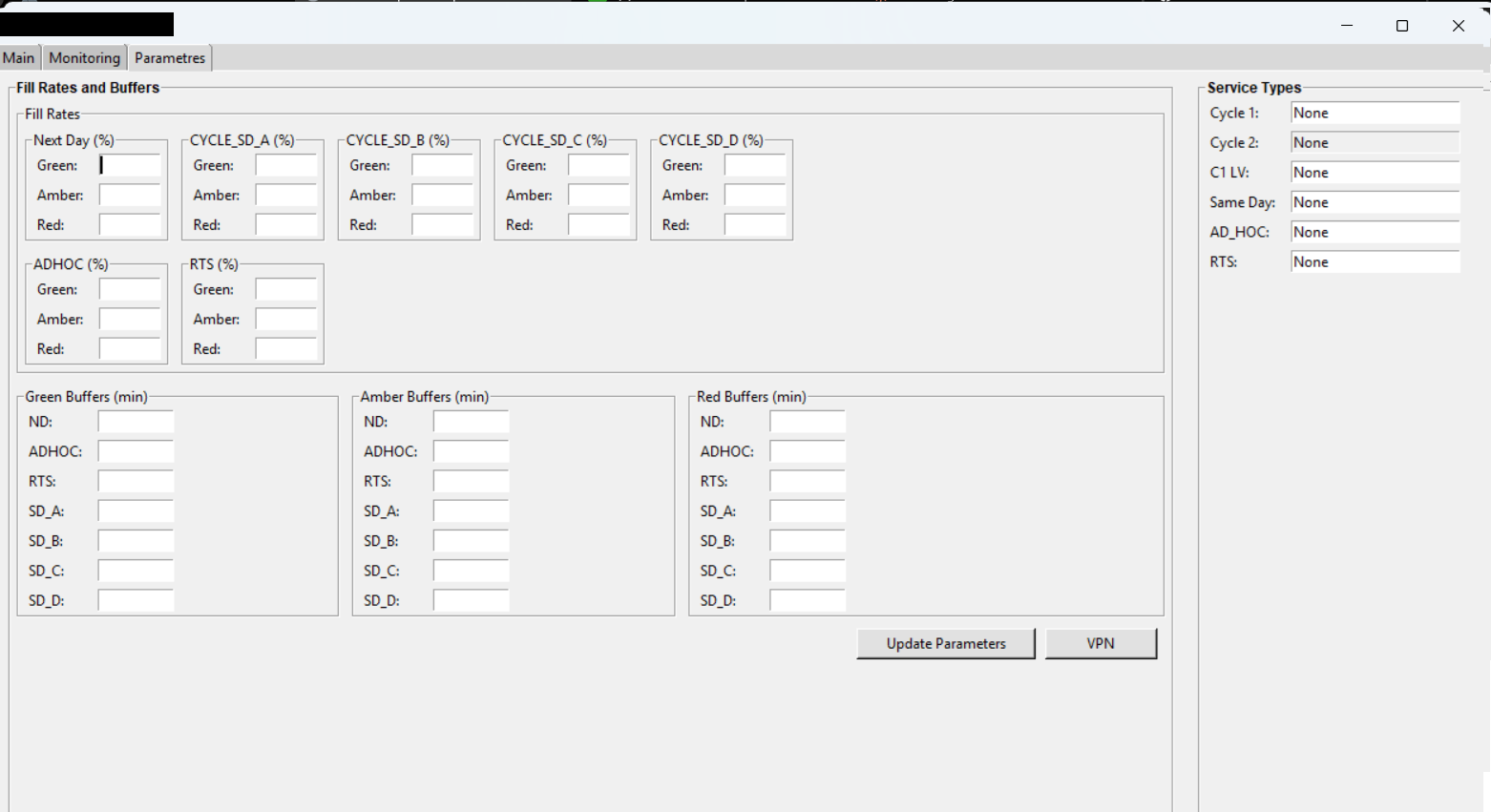Click the CYCLE_SD_C Green fill rate field
Screen dimensions: 1491x812
(598, 166)
